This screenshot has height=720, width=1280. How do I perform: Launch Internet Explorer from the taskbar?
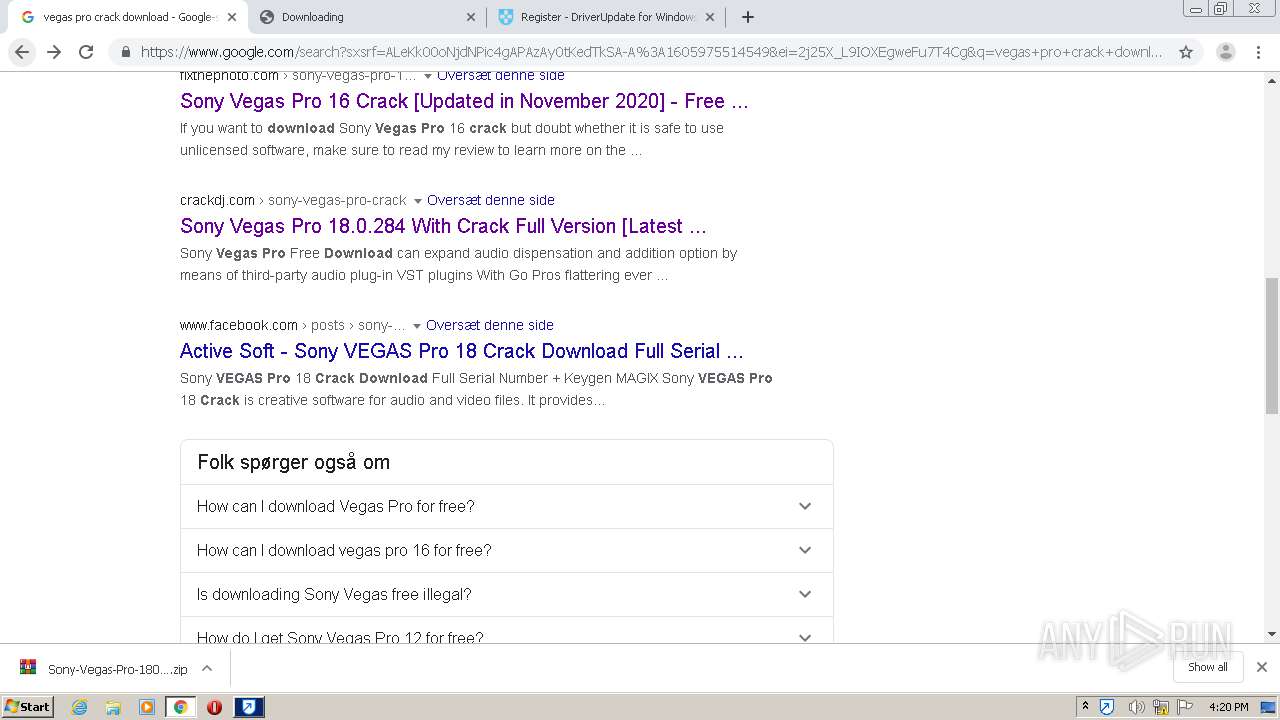click(x=79, y=707)
